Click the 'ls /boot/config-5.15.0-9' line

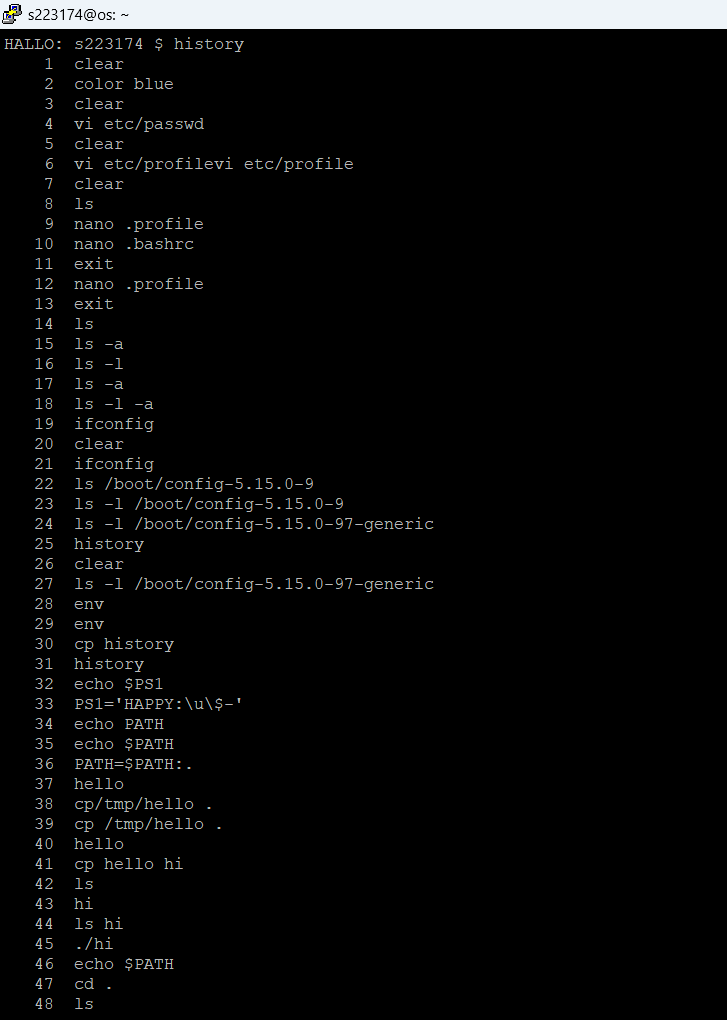[193, 484]
